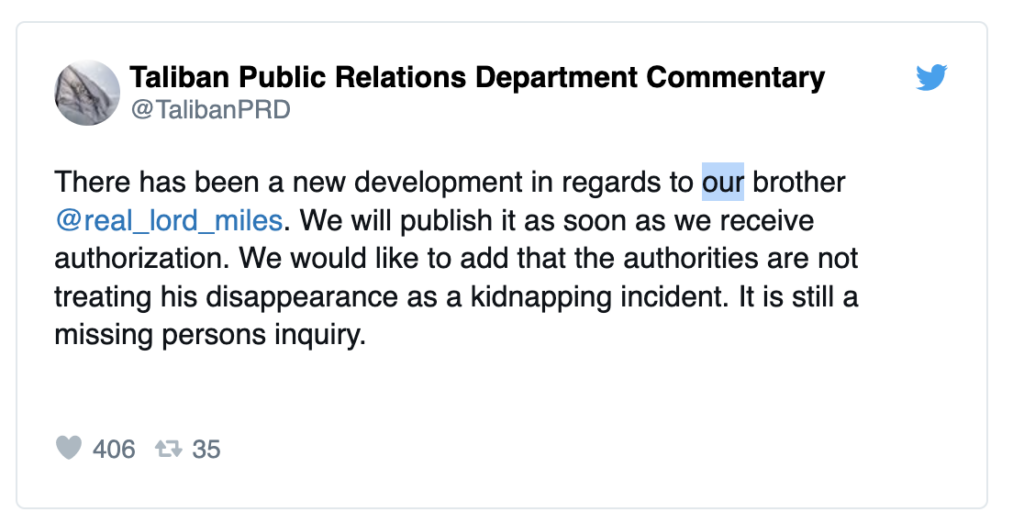The height and width of the screenshot is (512, 1024).
Task: Open the Taliban PRD profile avatar
Action: 87,92
